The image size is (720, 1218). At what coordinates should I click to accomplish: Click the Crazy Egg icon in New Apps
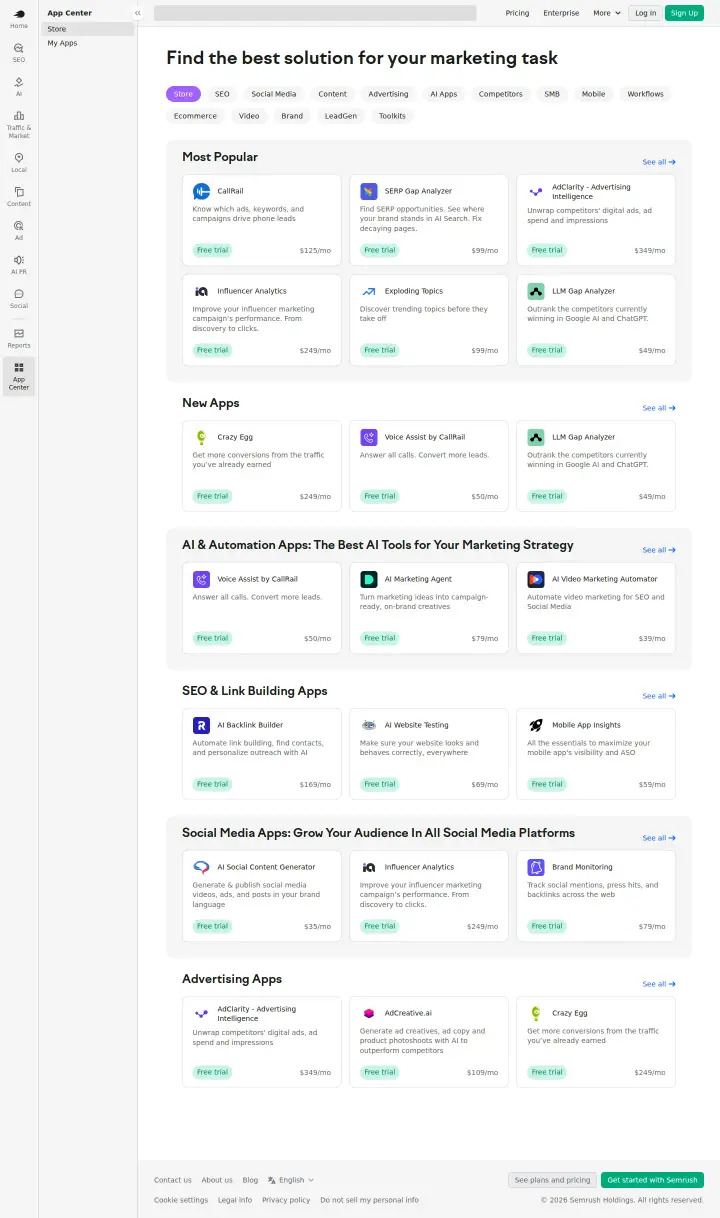pyautogui.click(x=201, y=437)
